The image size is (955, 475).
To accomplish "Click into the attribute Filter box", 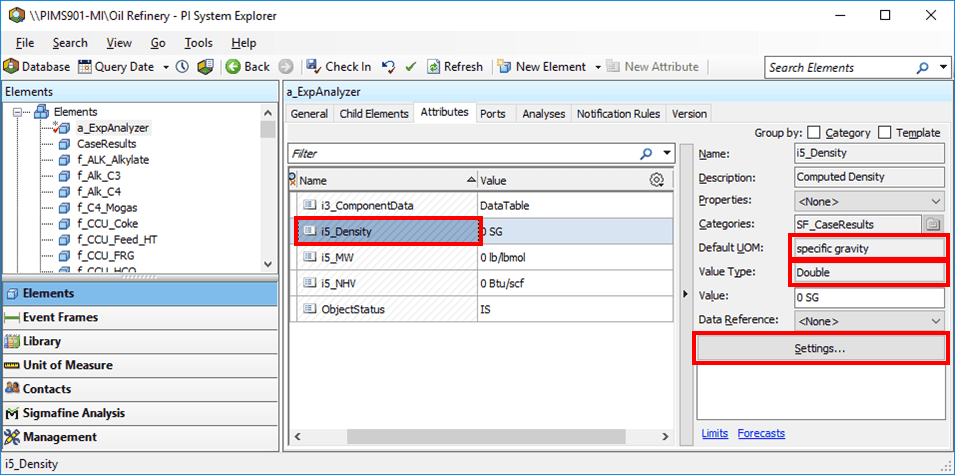I will (463, 154).
